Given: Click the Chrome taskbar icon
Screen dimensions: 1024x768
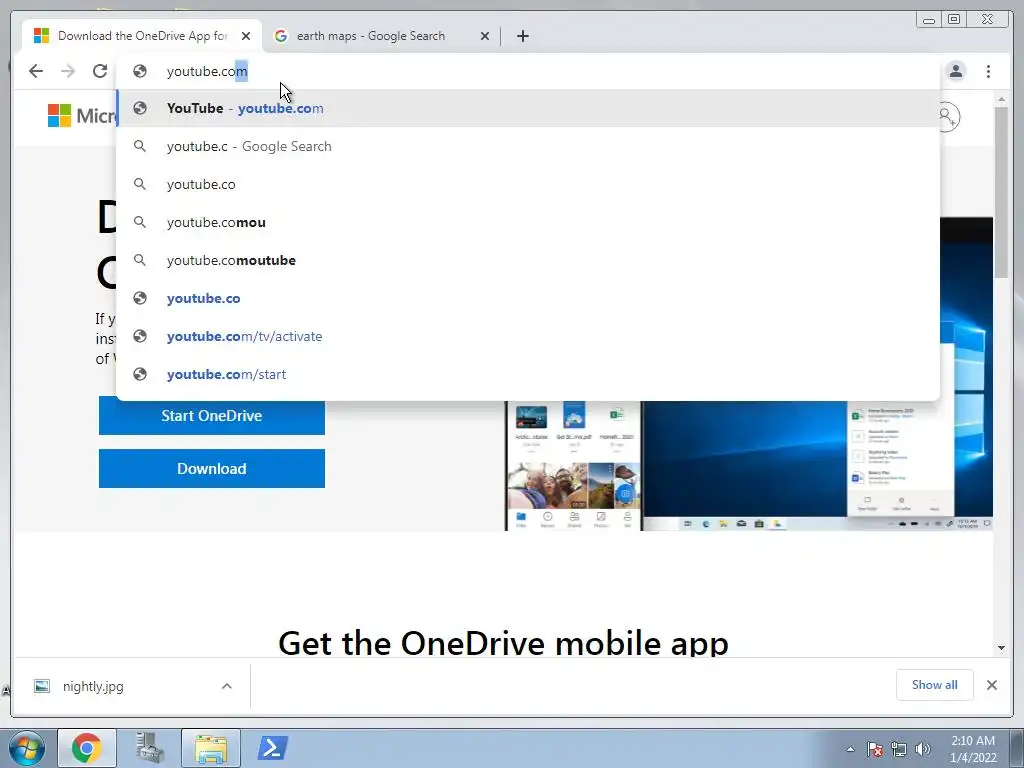Looking at the screenshot, I should click(87, 748).
